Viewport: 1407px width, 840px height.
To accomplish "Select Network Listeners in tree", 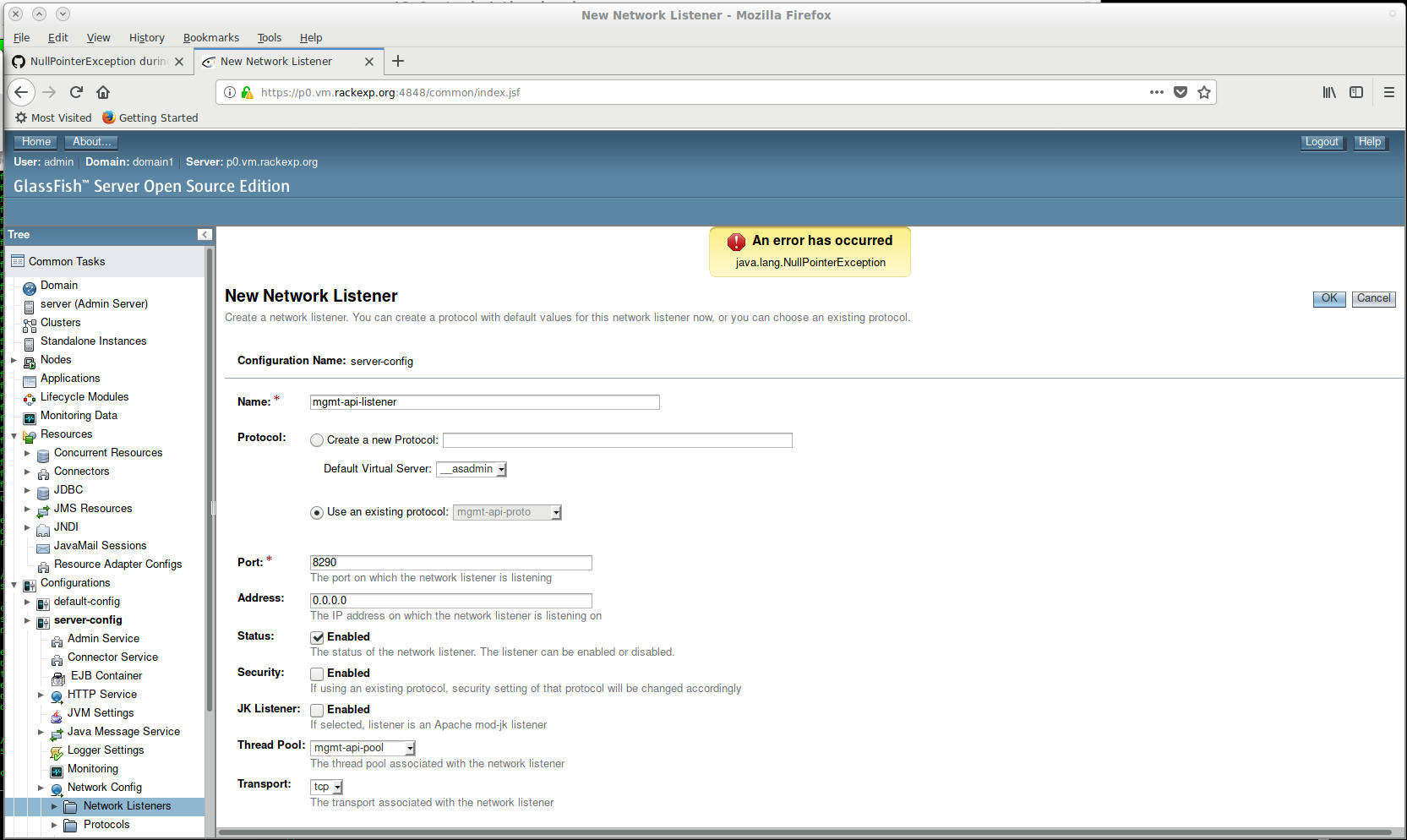I will 127,806.
